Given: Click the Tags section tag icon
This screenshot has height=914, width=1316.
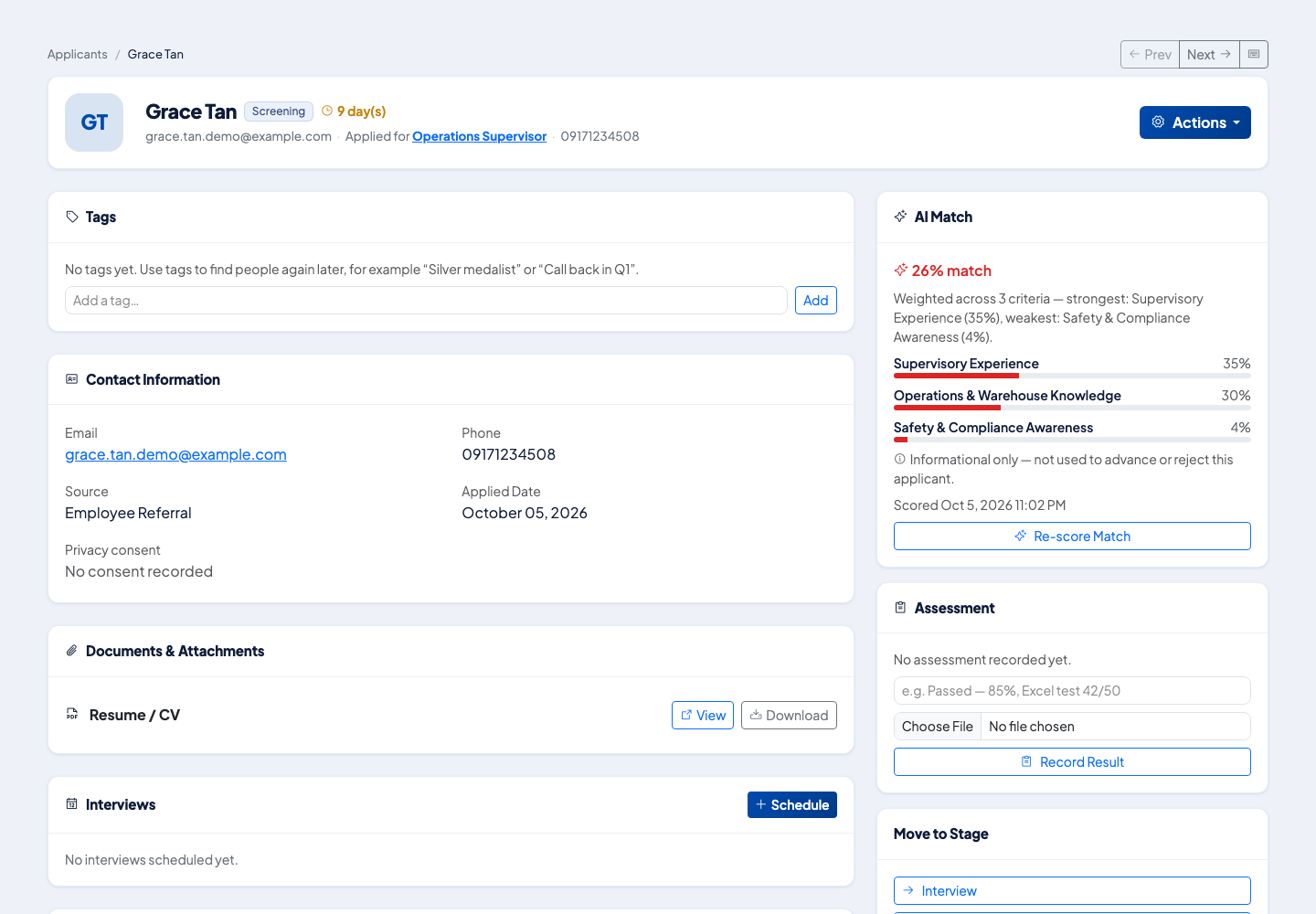Looking at the screenshot, I should click(x=72, y=217).
